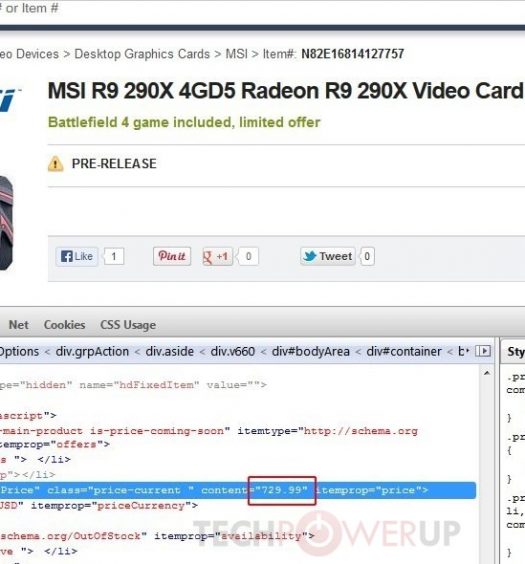
Task: Switch to the CSS Usage tab
Action: 128,325
